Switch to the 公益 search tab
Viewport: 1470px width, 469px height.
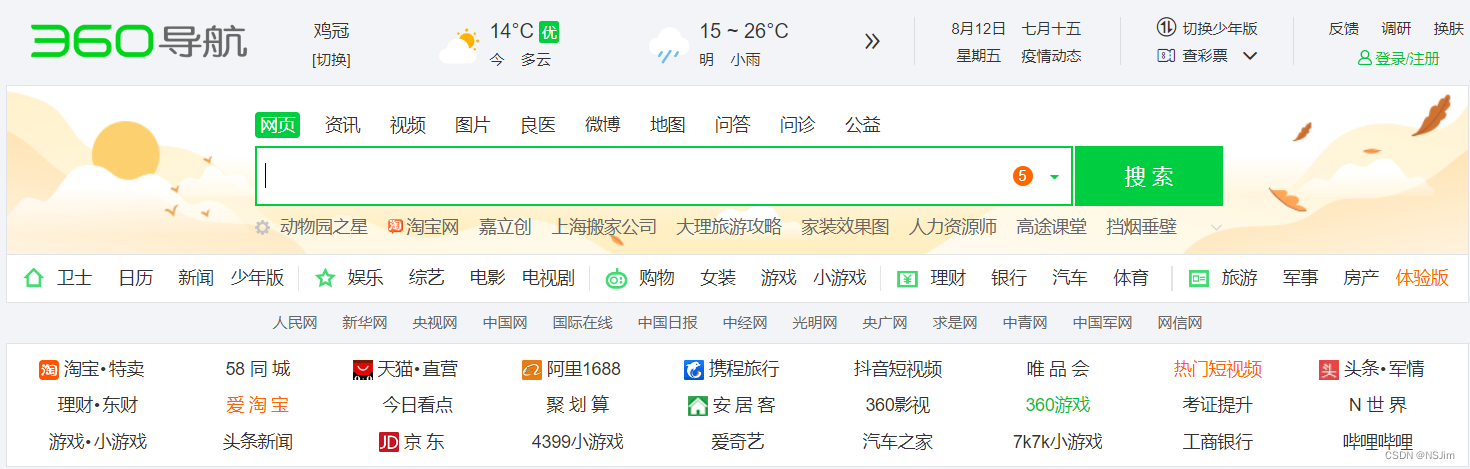pyautogui.click(x=862, y=125)
